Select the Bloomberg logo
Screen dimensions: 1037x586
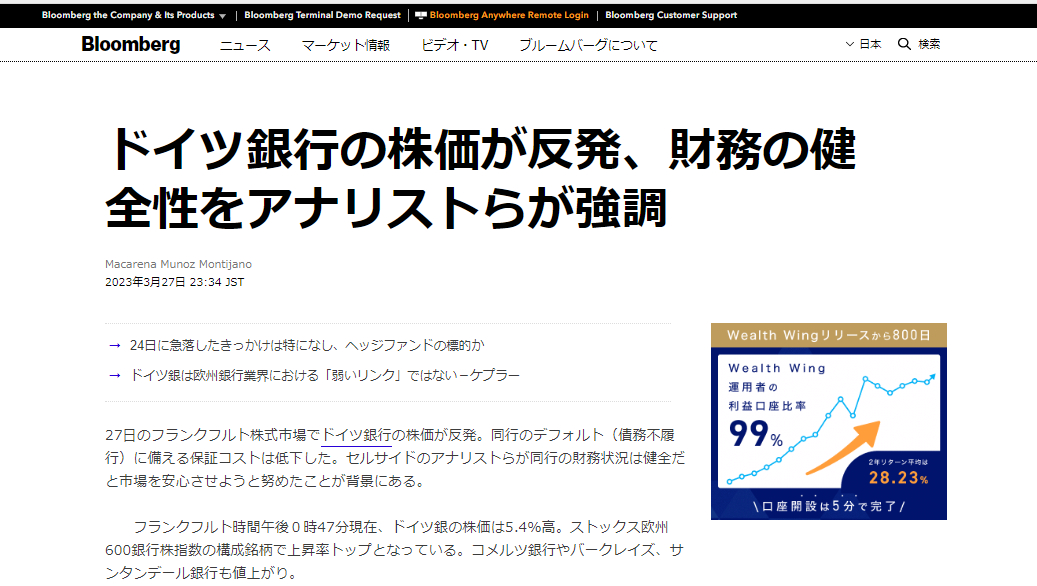point(131,44)
